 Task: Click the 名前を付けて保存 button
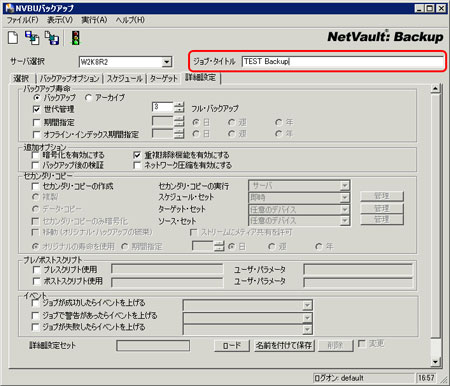[284, 346]
